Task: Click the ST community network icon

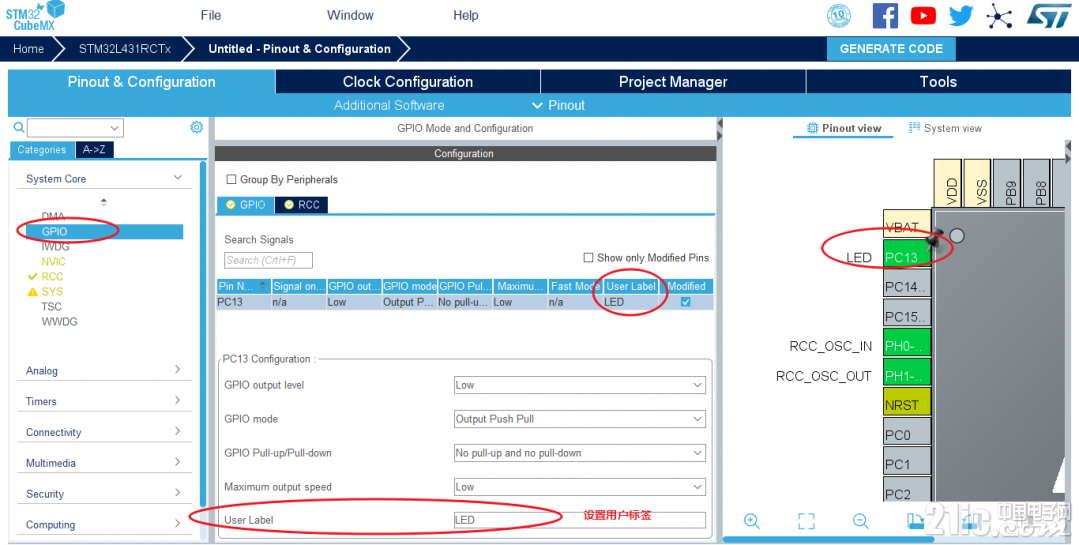Action: pyautogui.click(x=999, y=16)
